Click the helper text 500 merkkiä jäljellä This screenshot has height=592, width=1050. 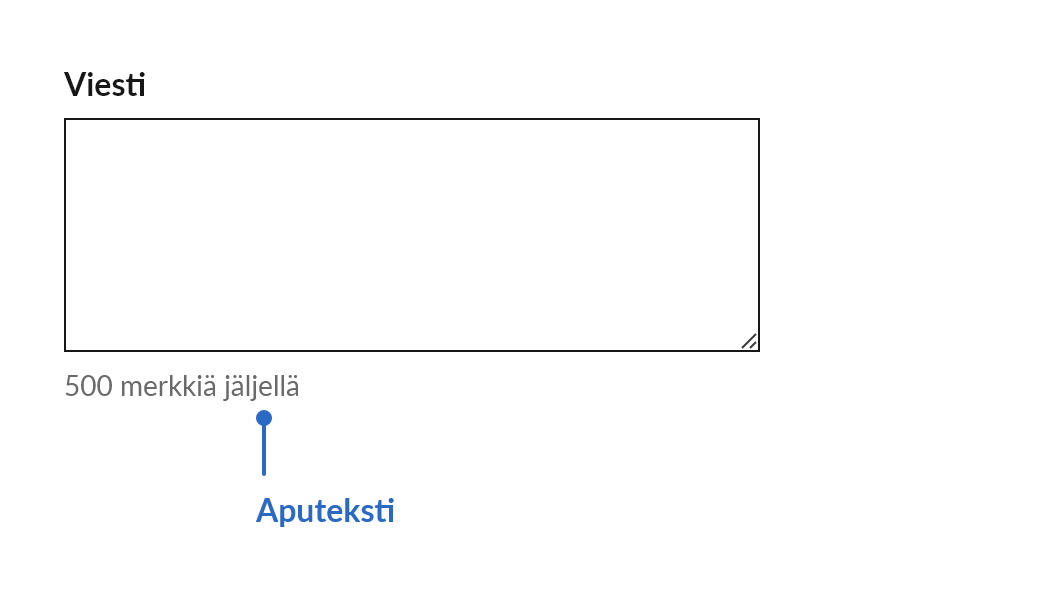(x=182, y=386)
